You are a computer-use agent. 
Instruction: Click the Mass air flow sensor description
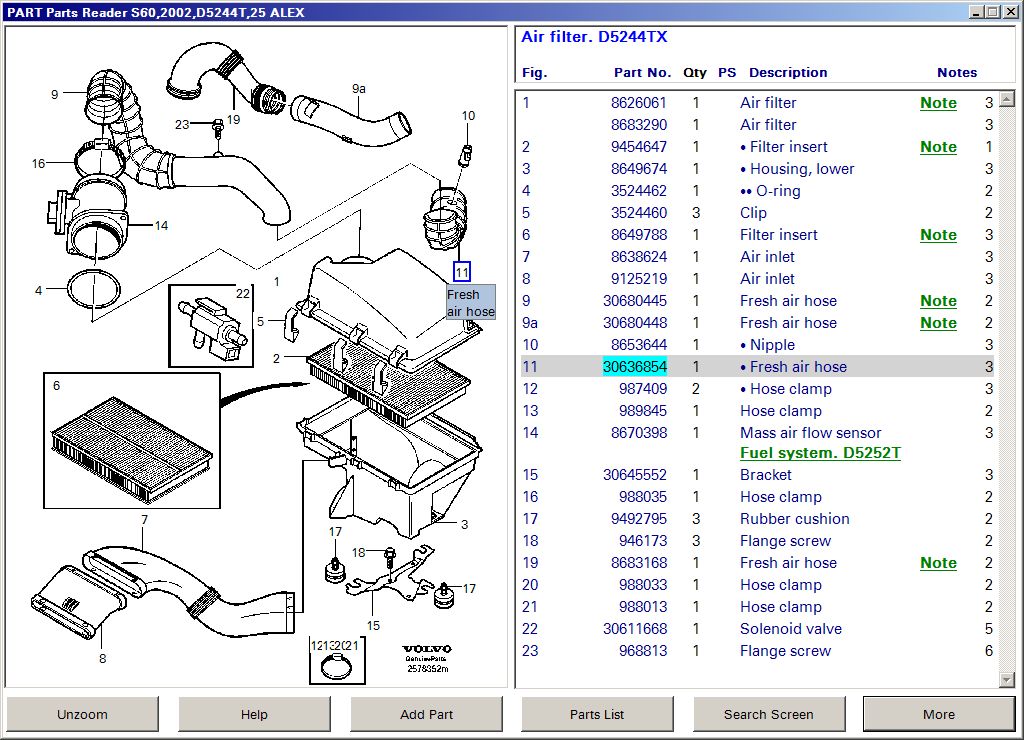(x=810, y=432)
